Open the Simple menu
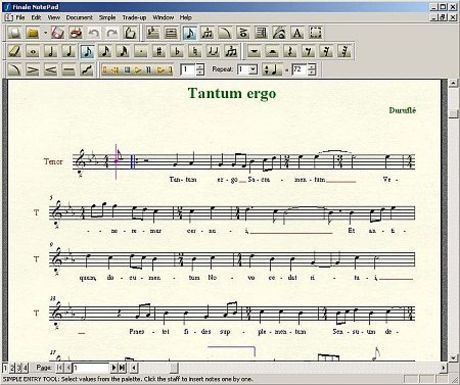 tap(107, 17)
